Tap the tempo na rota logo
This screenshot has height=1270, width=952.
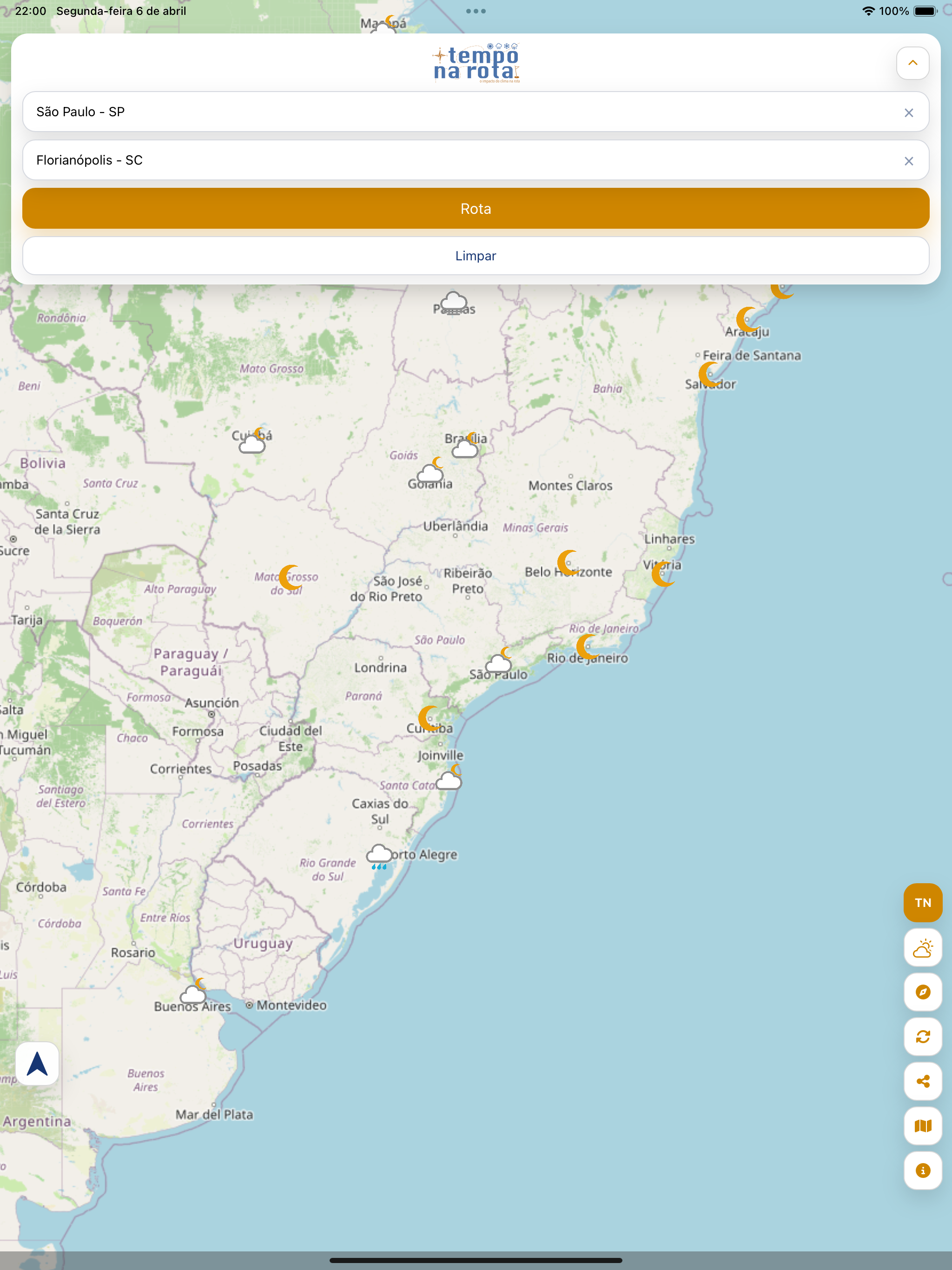476,63
